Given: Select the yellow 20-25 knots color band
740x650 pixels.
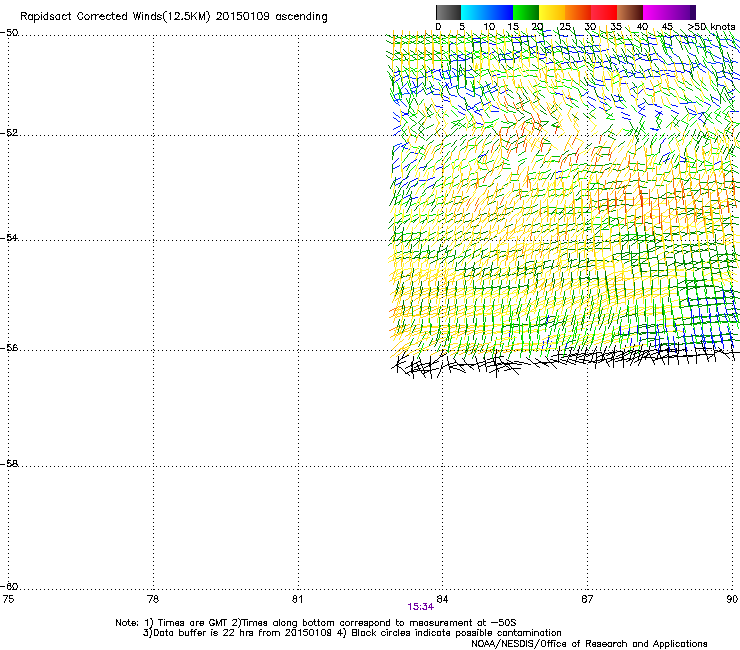Looking at the screenshot, I should (x=552, y=12).
